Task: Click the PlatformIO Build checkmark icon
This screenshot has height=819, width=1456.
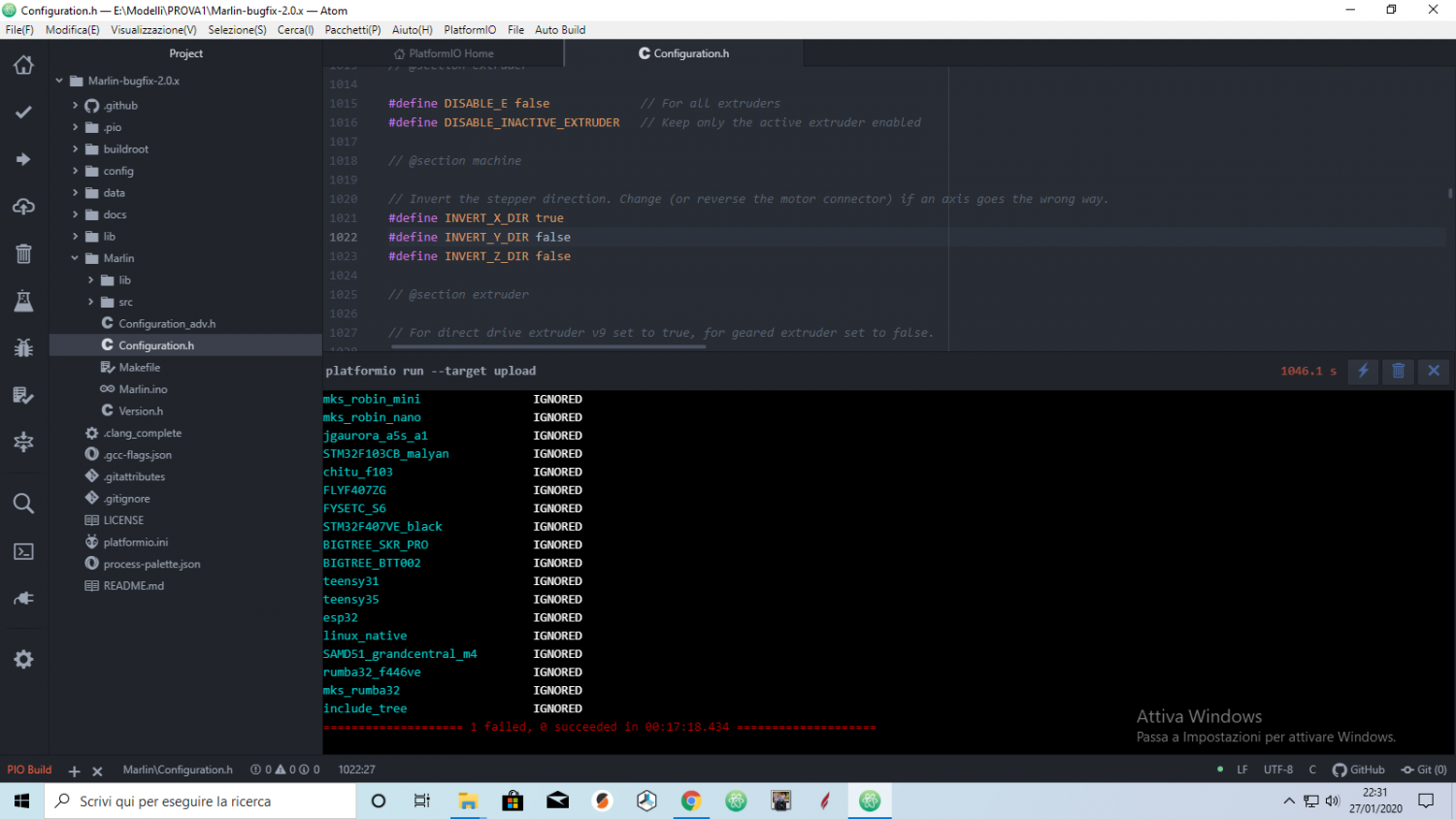Action: coord(23,113)
